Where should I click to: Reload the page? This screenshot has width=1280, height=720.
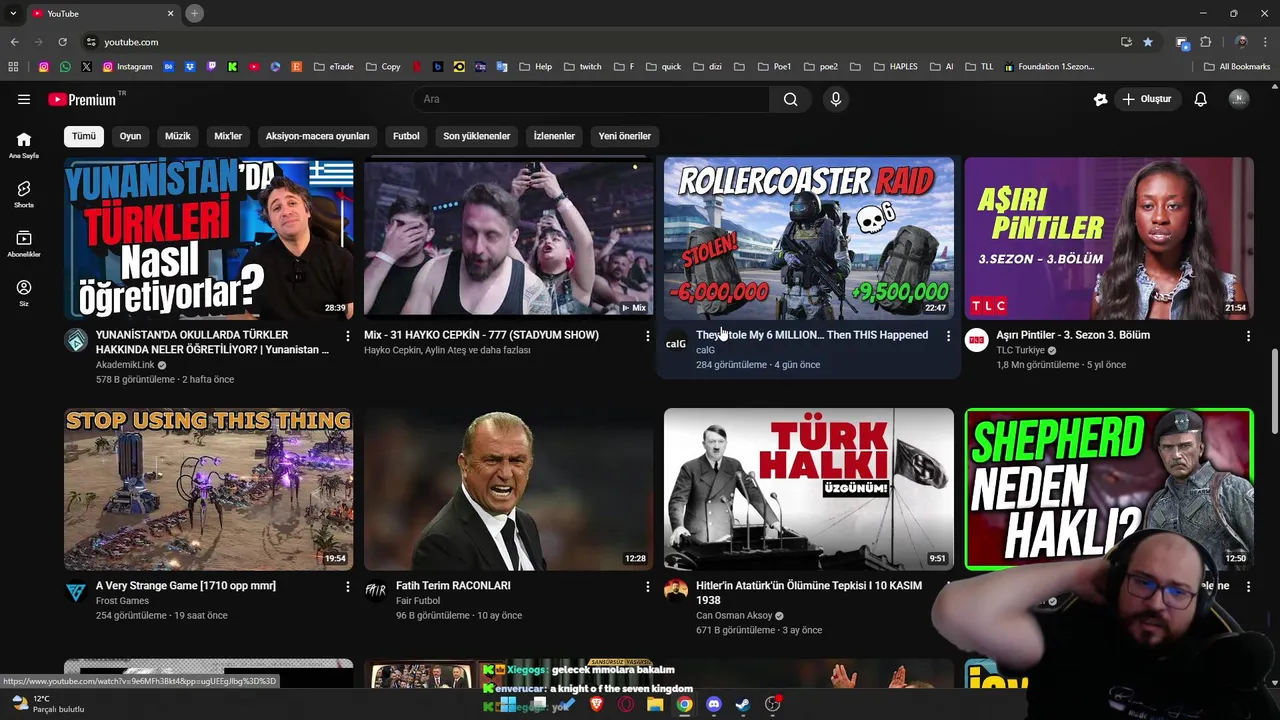coord(62,42)
